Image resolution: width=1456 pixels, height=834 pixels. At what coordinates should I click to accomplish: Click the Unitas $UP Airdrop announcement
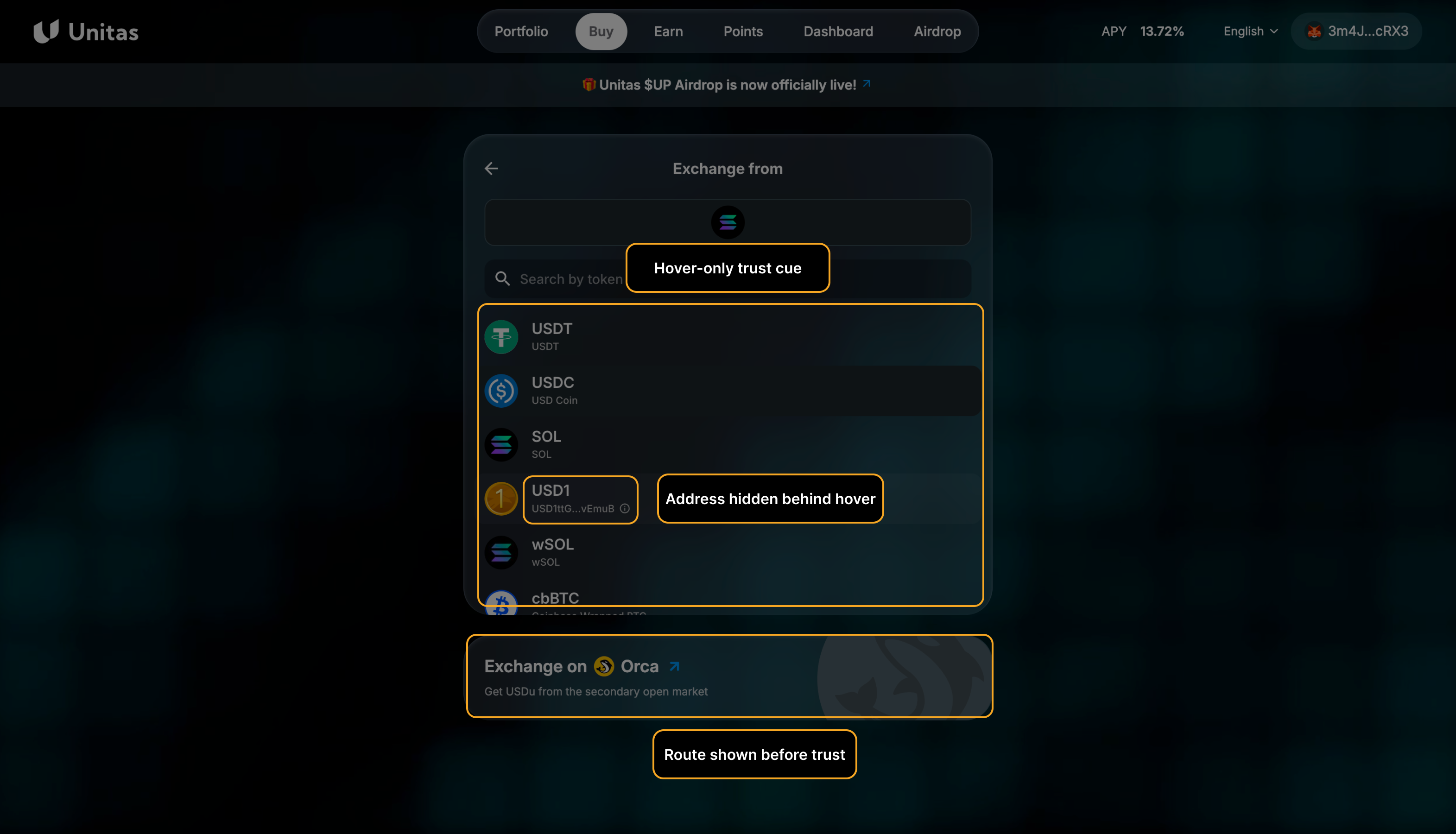coord(727,85)
